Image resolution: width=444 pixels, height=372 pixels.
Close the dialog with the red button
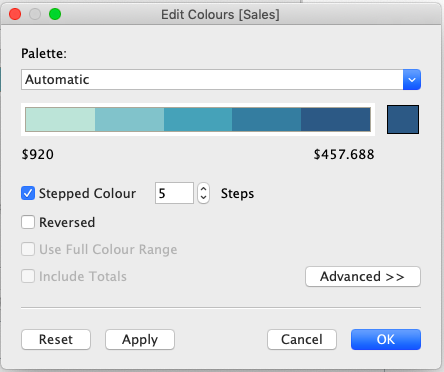tap(15, 14)
